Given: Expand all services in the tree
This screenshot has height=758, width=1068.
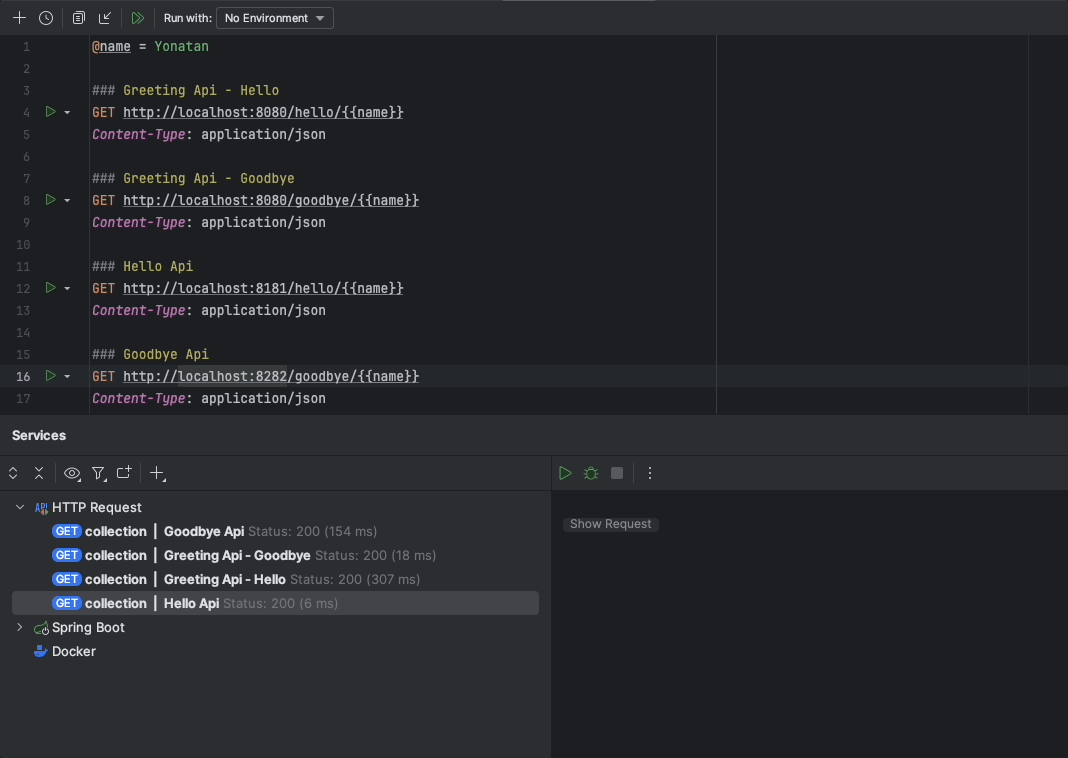Looking at the screenshot, I should tap(13, 473).
